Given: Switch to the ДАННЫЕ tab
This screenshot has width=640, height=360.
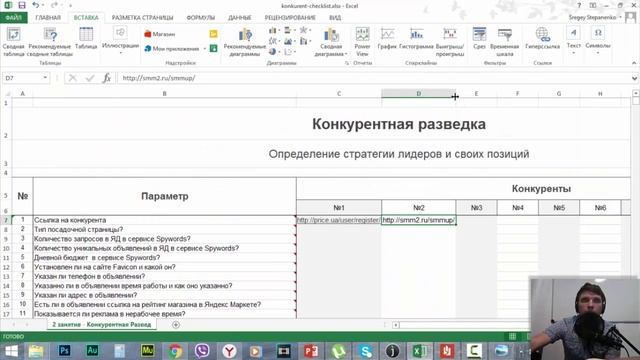Looking at the screenshot, I should pyautogui.click(x=240, y=18).
